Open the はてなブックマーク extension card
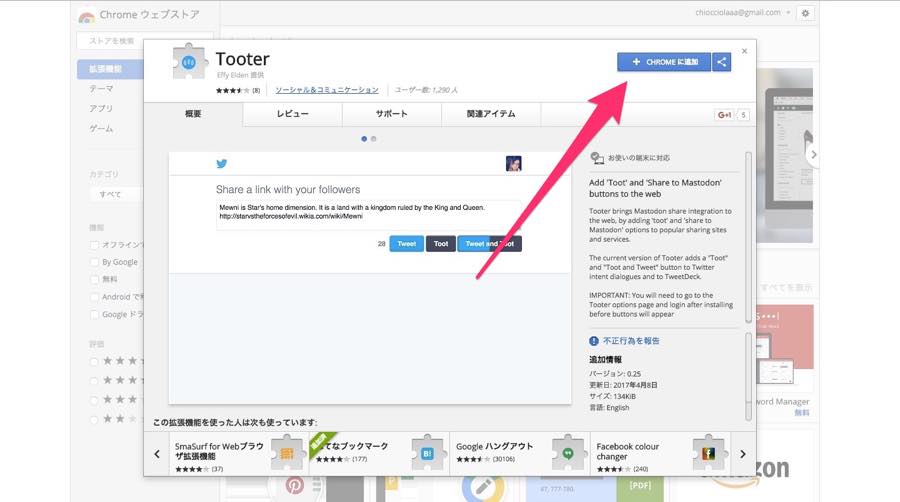The image size is (900, 502). tap(379, 454)
